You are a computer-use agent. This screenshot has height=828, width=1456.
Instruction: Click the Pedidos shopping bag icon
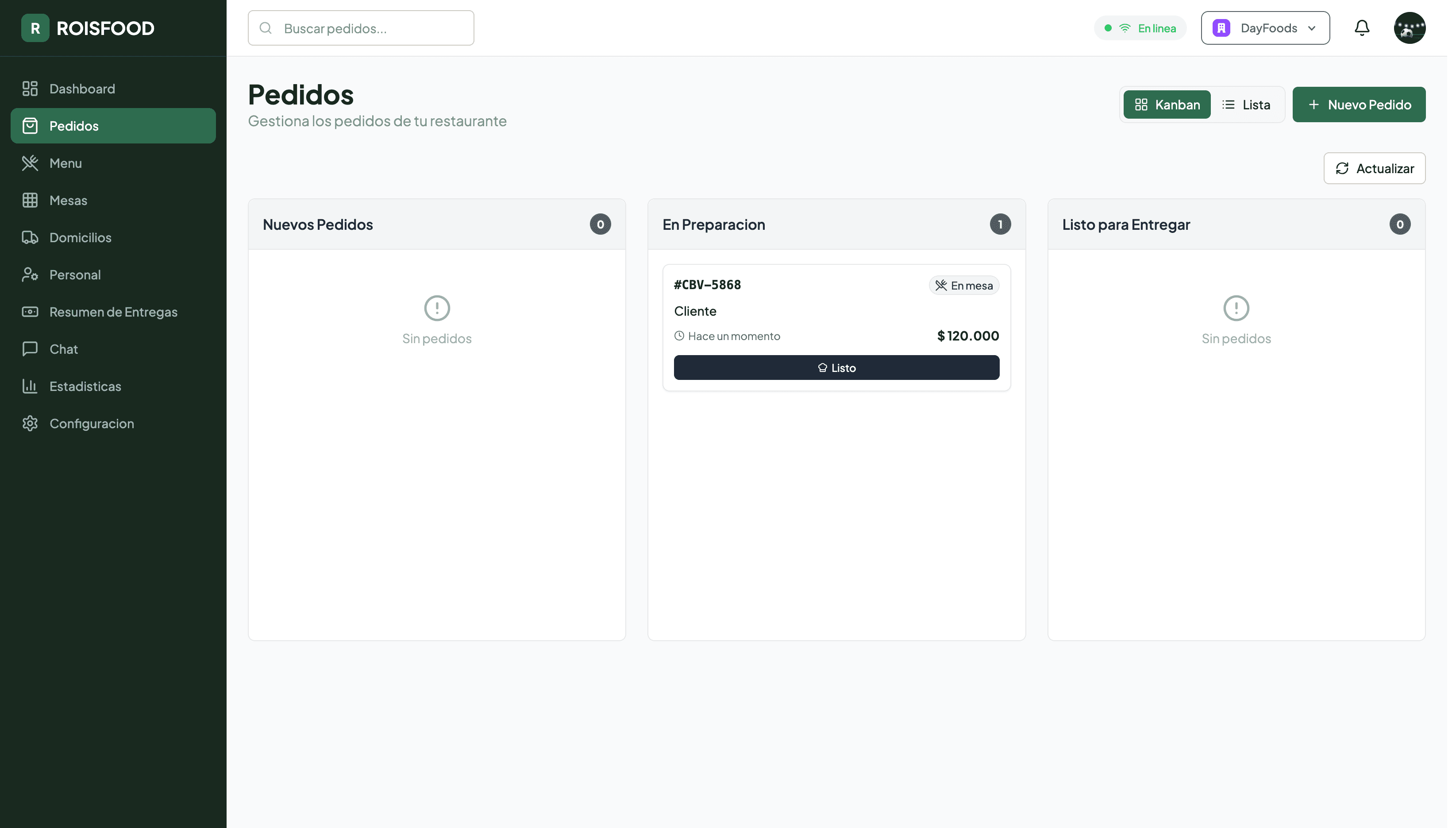pyautogui.click(x=30, y=126)
